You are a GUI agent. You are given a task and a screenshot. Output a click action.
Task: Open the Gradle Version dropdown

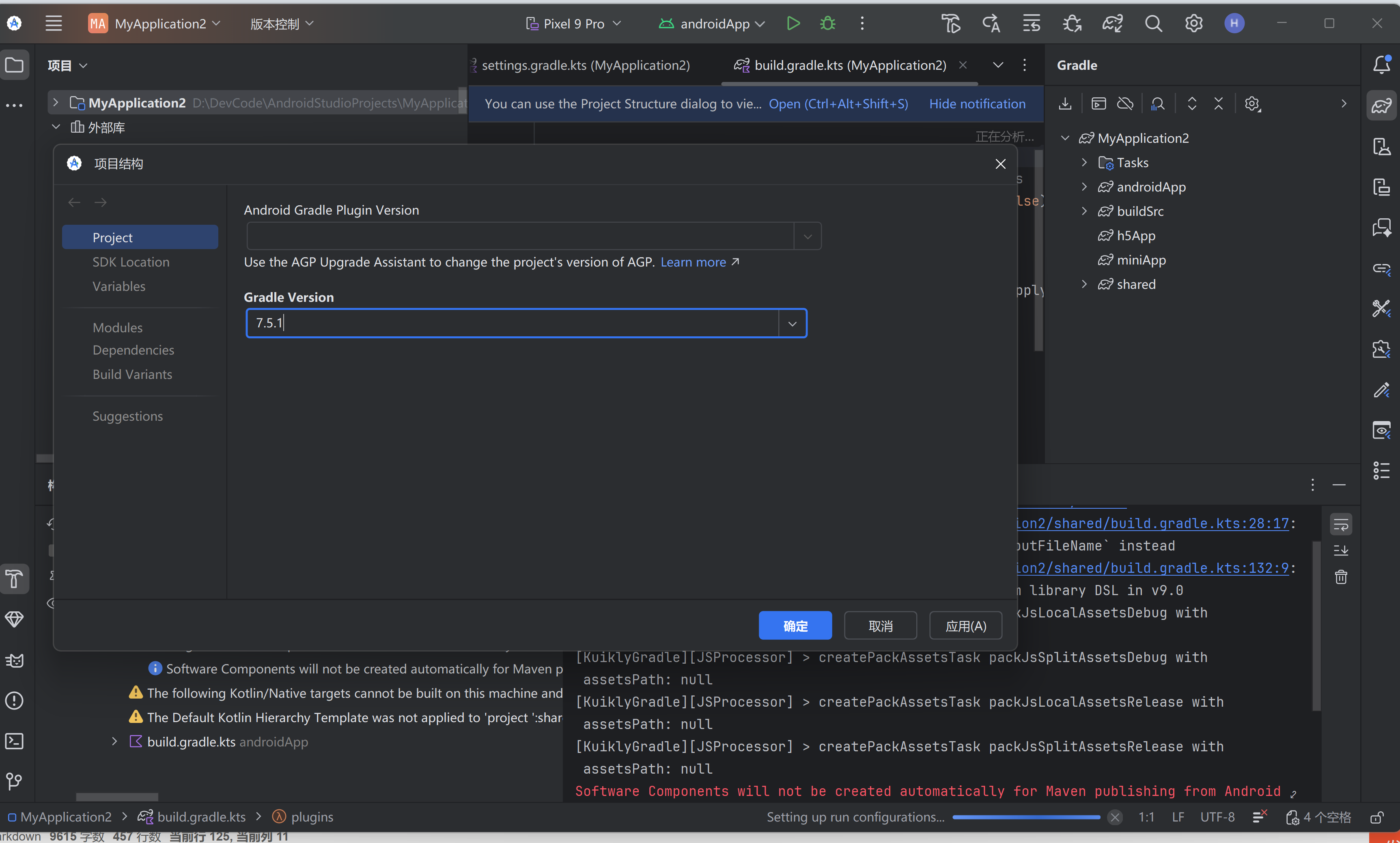(x=792, y=323)
